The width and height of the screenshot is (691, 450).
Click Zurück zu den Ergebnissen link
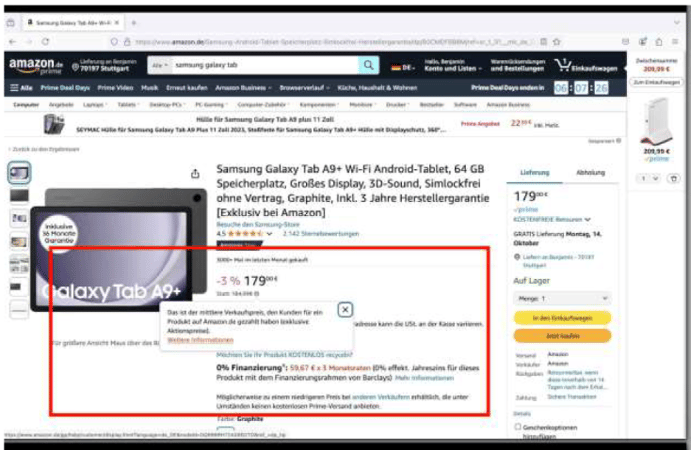[x=44, y=149]
